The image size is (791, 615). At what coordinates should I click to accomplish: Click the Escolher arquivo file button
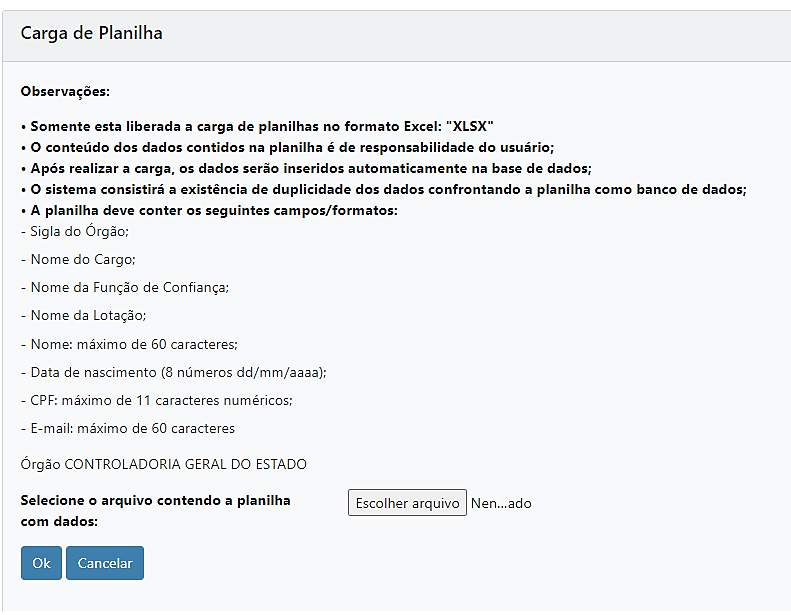click(x=407, y=503)
